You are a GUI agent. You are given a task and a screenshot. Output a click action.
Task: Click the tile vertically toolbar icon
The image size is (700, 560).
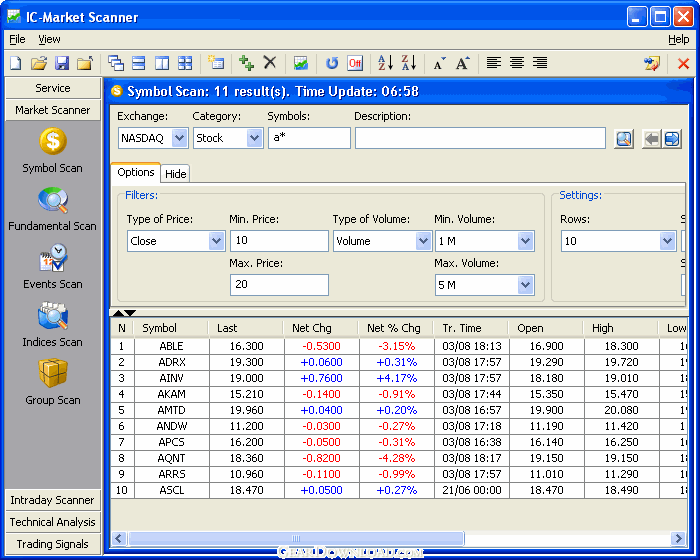162,63
